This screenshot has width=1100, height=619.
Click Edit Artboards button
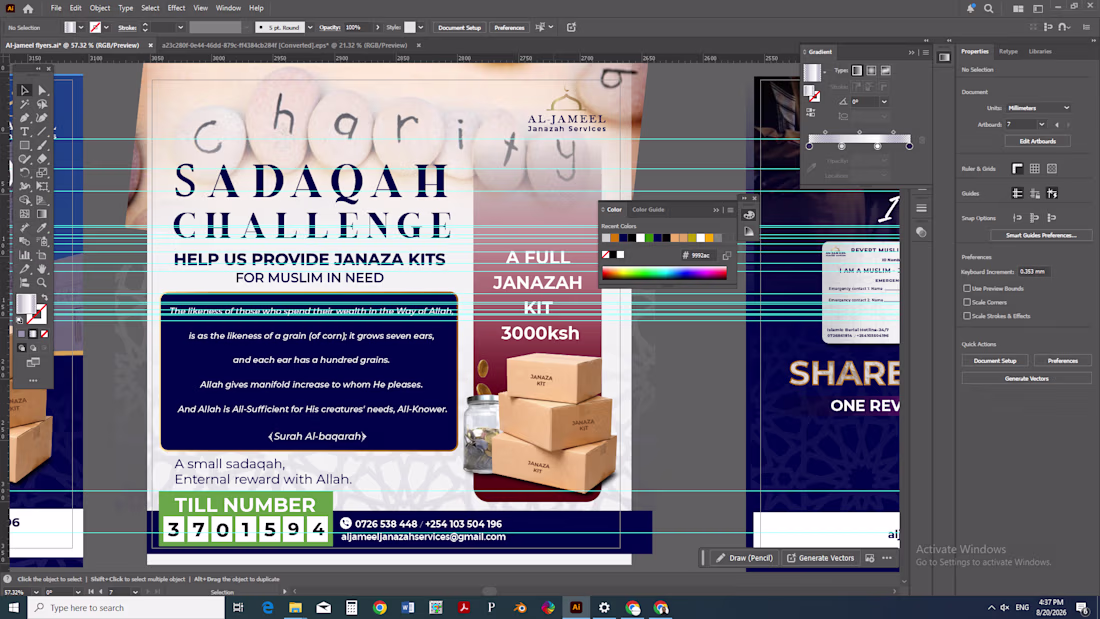[1038, 141]
